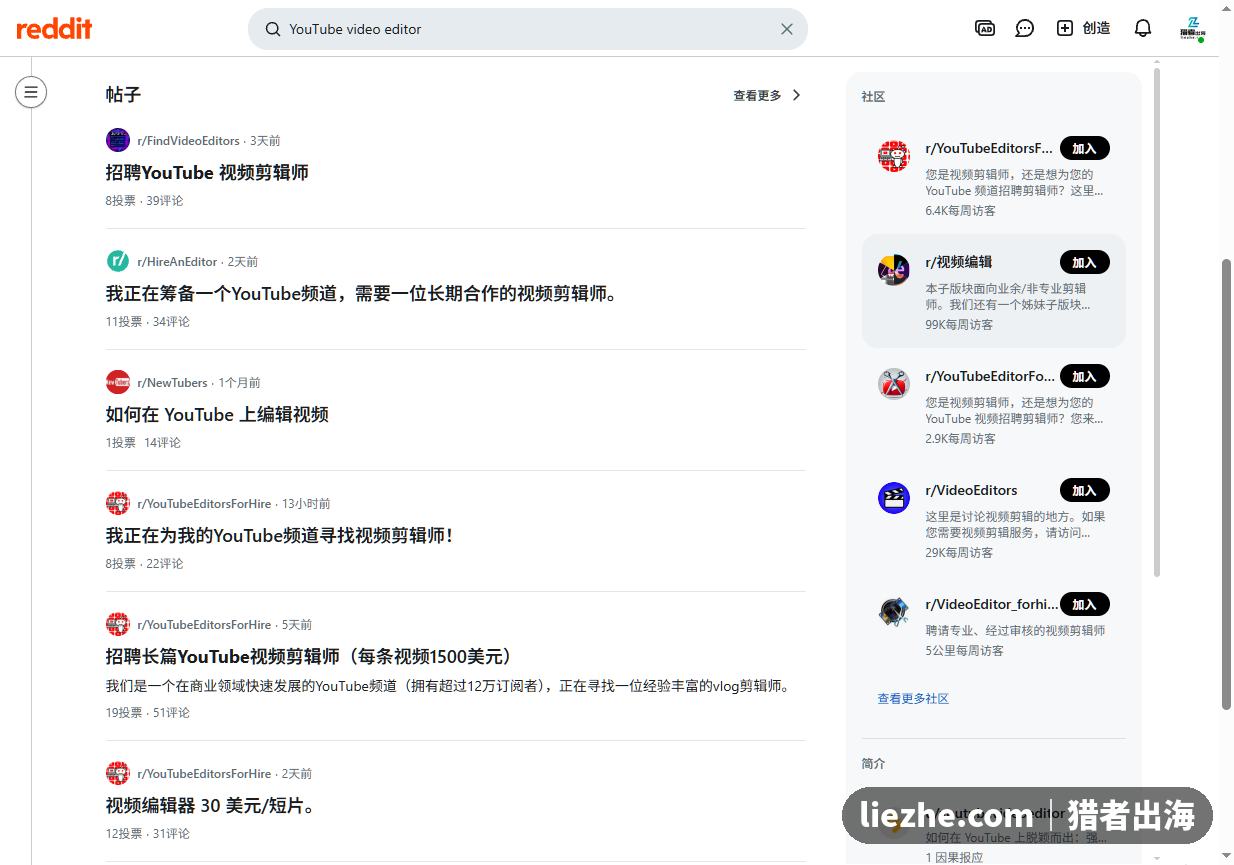Image resolution: width=1234 pixels, height=865 pixels.
Task: Open avatar of 视频编辑器 30 美元 post
Action: (118, 773)
